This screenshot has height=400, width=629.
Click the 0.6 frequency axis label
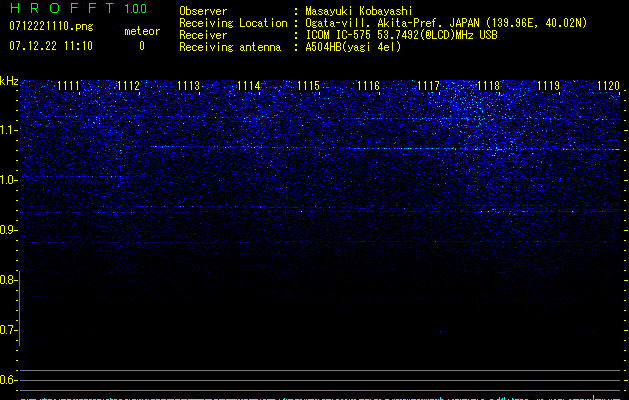point(9,380)
